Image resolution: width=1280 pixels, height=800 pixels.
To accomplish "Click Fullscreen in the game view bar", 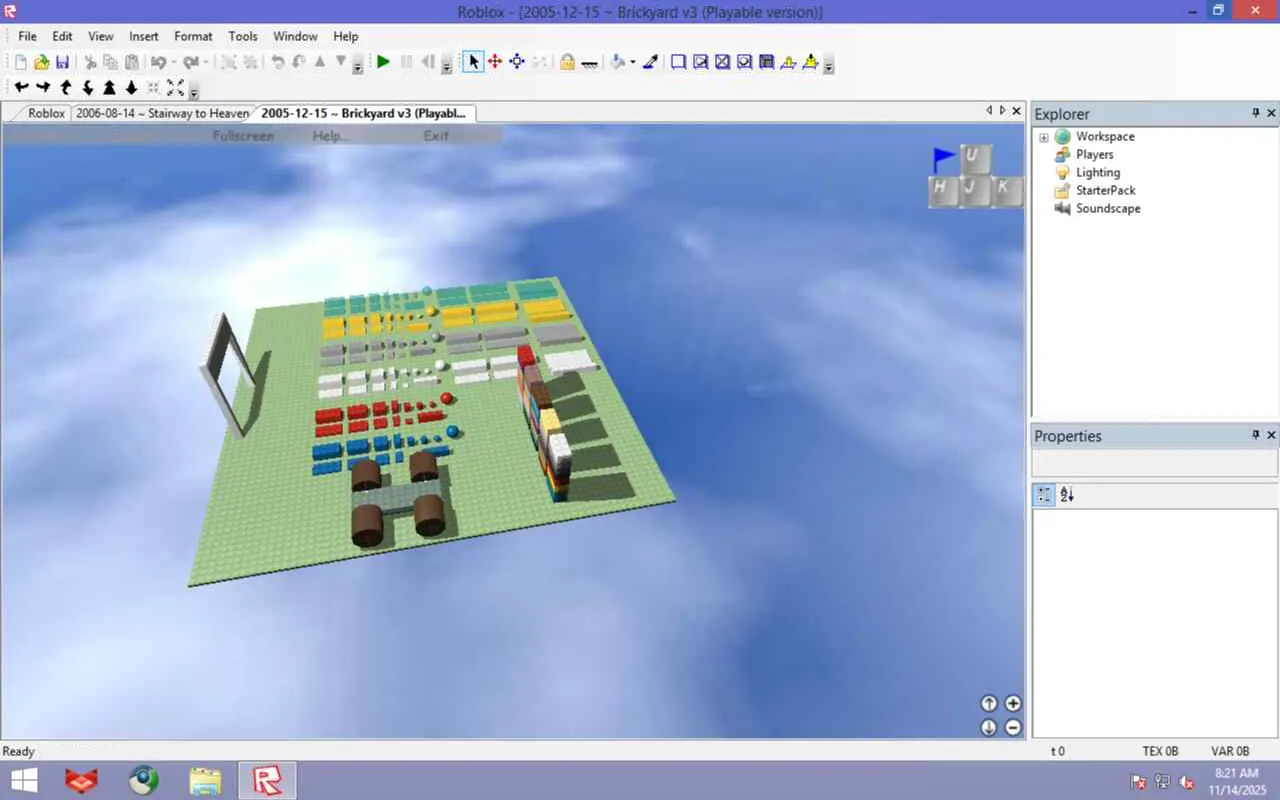I will pos(243,135).
